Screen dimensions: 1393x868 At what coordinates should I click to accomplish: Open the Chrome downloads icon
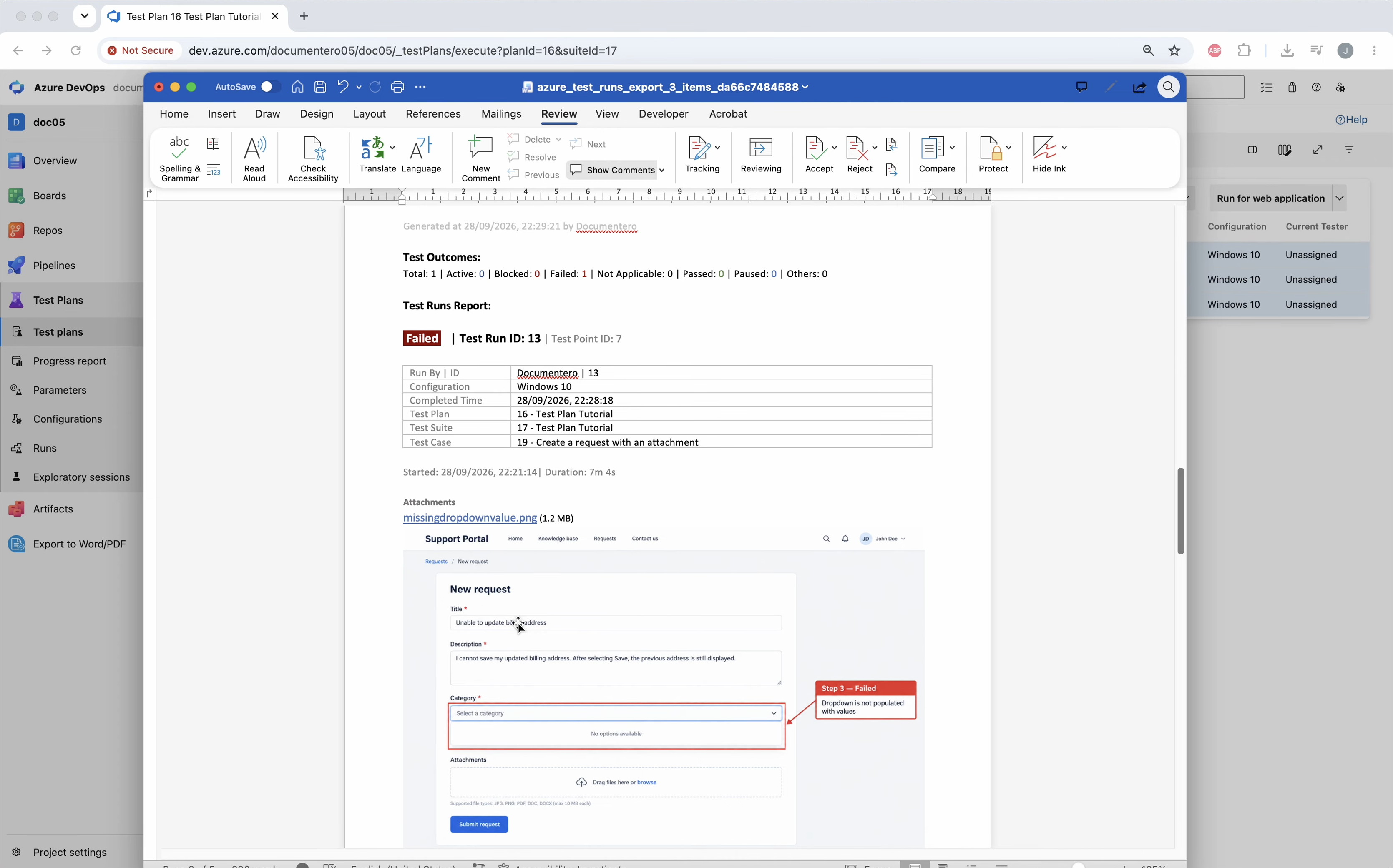click(x=1287, y=50)
